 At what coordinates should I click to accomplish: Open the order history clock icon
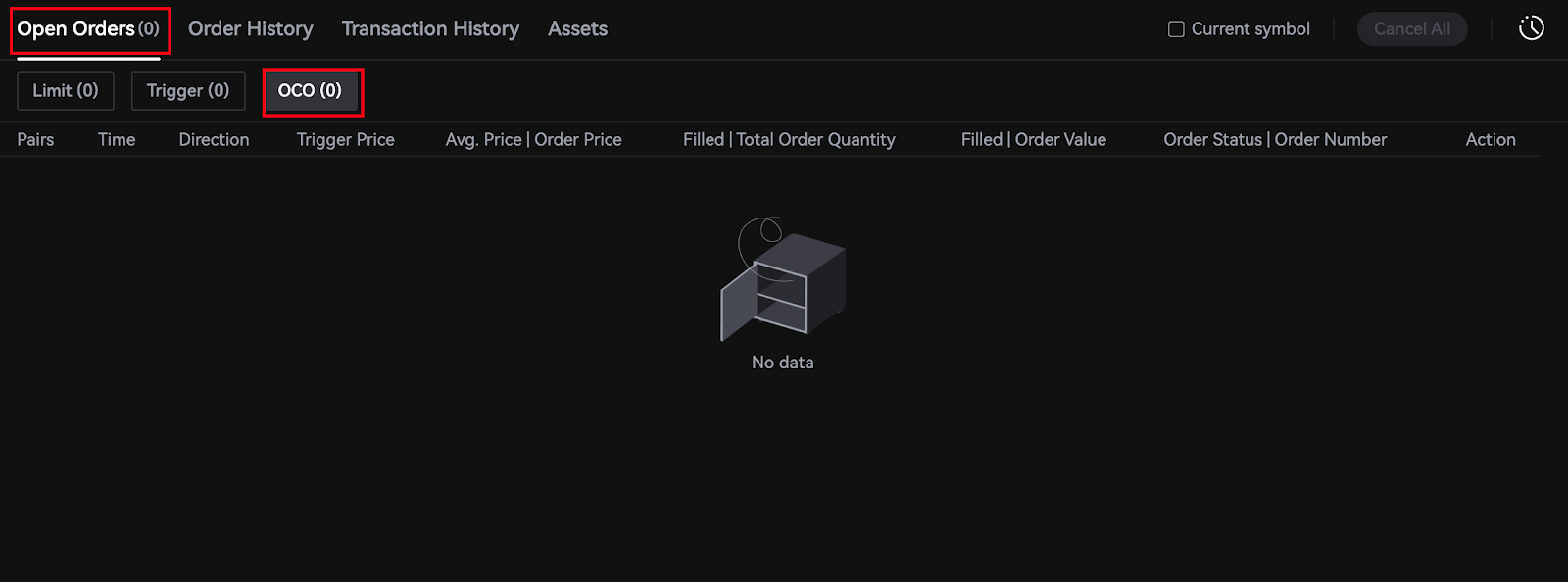1531,28
